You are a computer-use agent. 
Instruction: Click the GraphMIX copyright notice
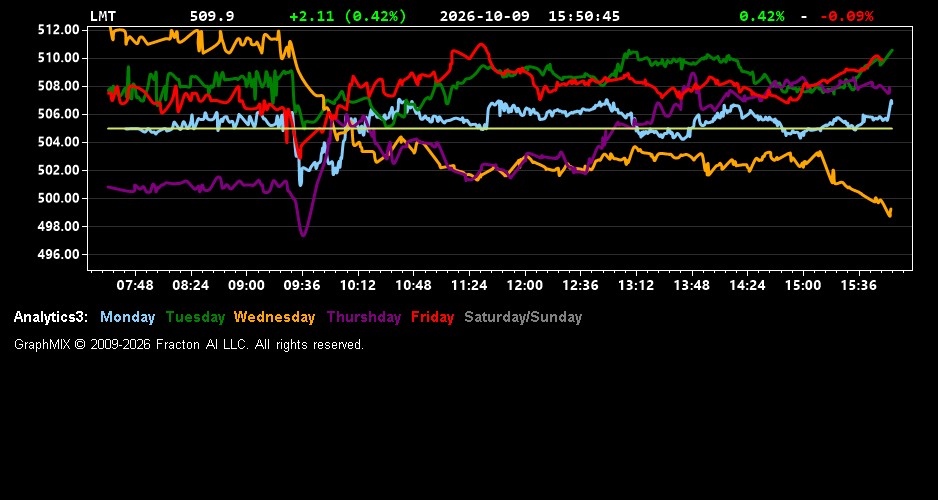coord(189,344)
